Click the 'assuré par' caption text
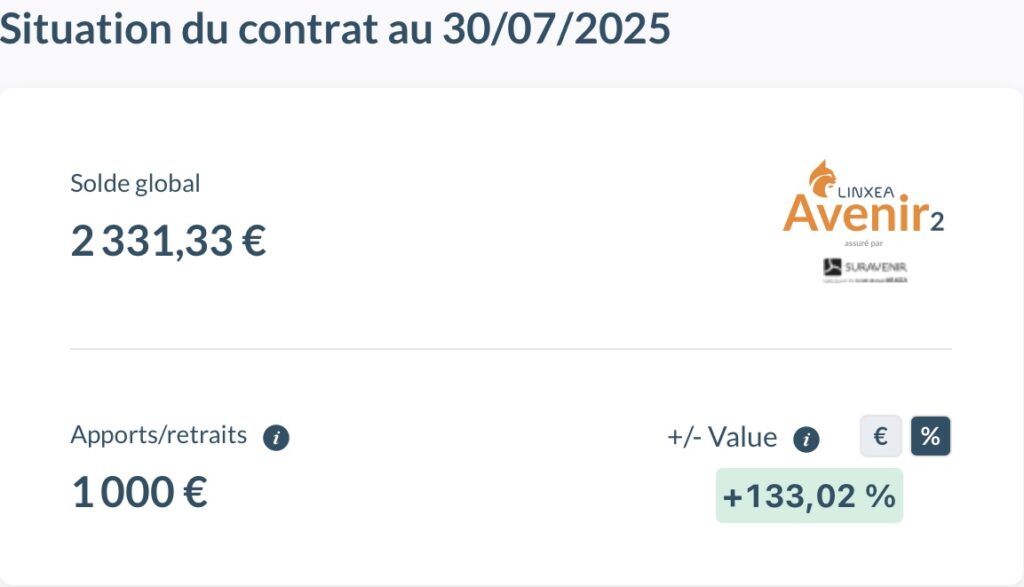 pyautogui.click(x=863, y=244)
